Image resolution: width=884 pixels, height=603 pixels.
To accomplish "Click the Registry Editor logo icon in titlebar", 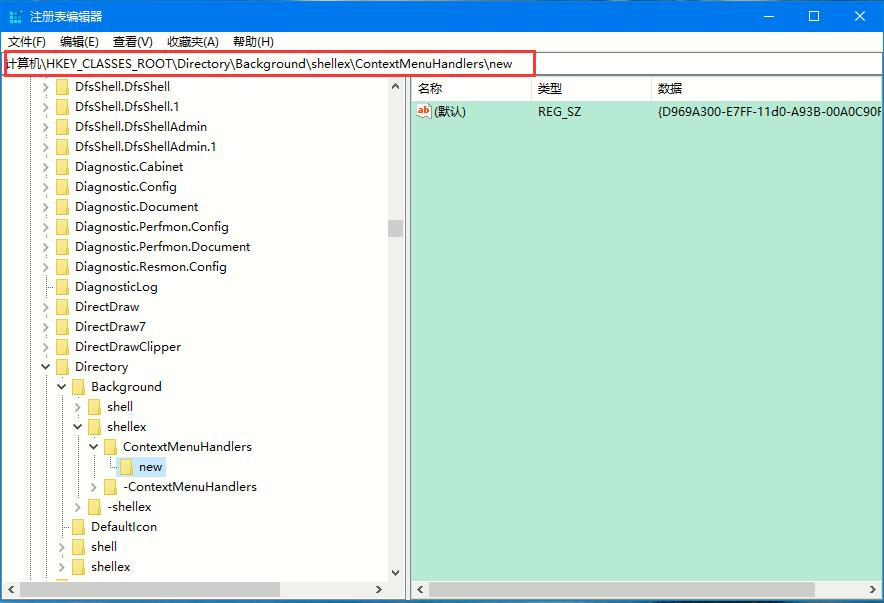I will coord(14,14).
